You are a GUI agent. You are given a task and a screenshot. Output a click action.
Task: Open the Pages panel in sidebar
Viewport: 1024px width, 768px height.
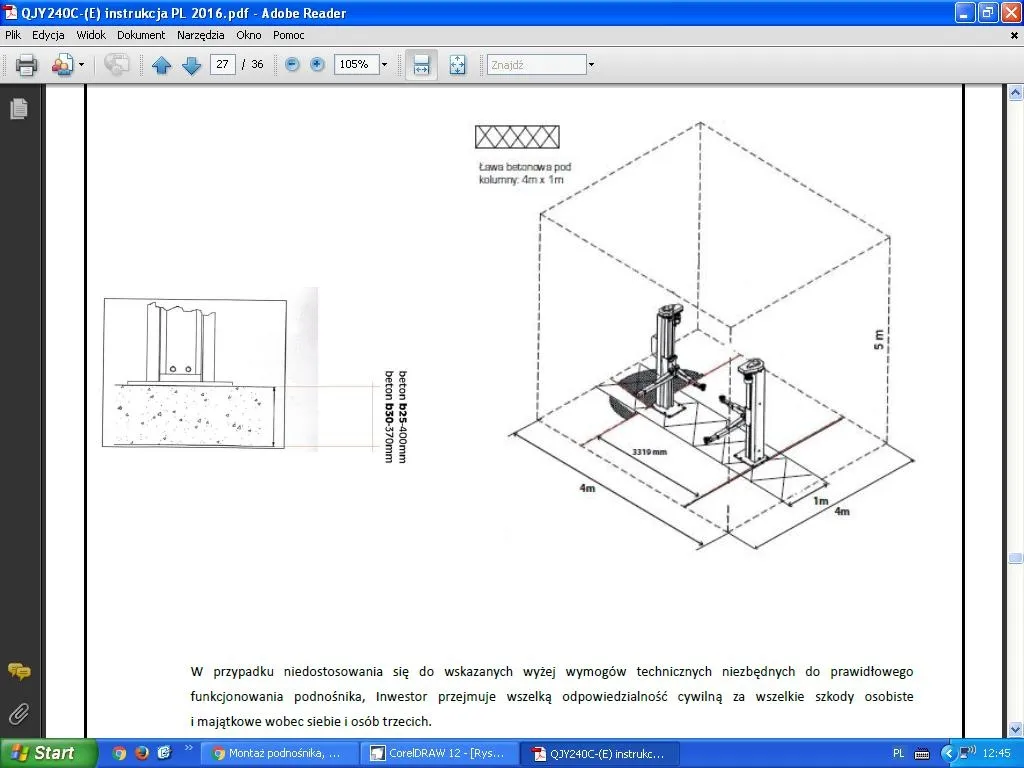point(18,109)
